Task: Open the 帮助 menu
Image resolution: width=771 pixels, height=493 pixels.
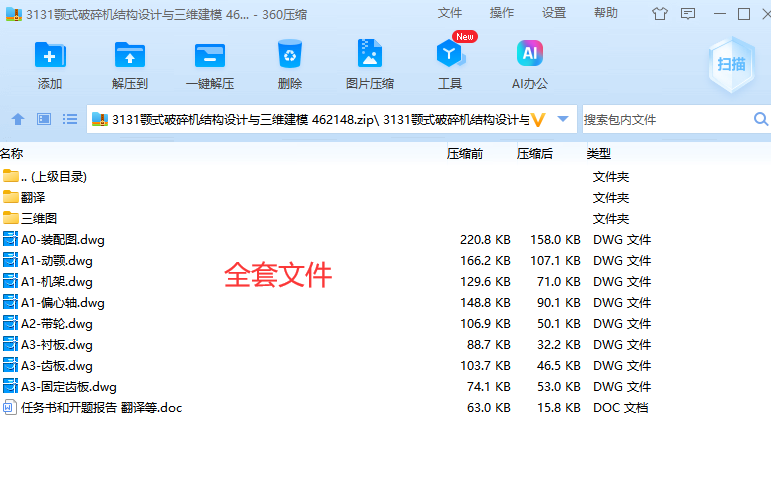Action: [x=606, y=13]
